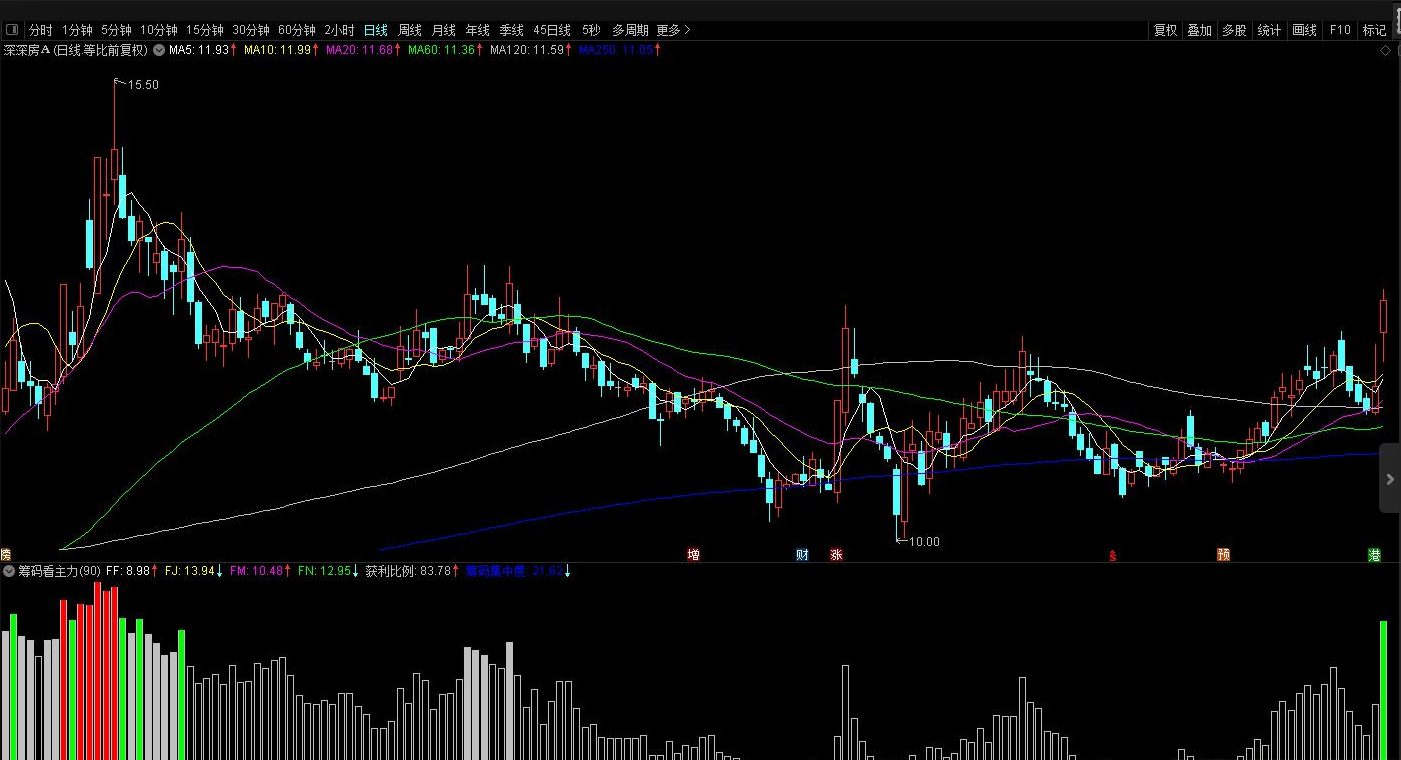The height and width of the screenshot is (760, 1401).
Task: Click the 增 event marker on the chart
Action: 693,555
